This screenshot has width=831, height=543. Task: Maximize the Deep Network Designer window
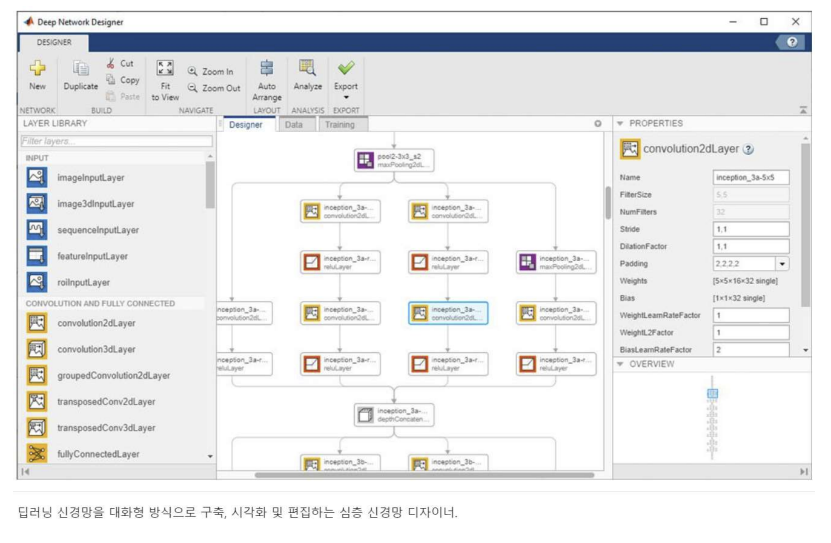point(764,22)
